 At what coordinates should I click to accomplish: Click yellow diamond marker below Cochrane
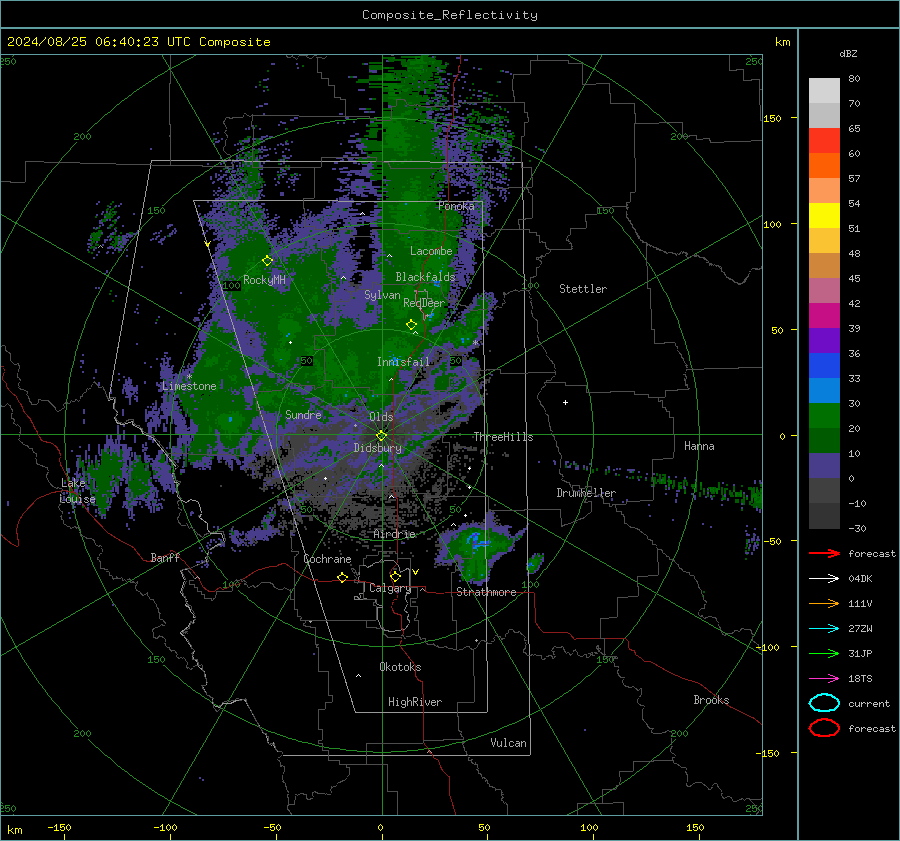coord(342,577)
